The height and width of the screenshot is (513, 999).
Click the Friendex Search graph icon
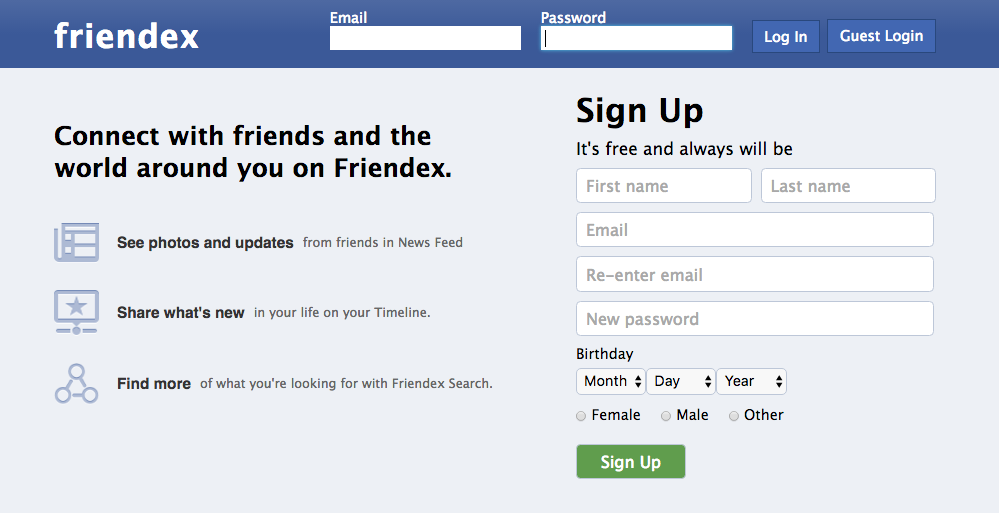76,384
